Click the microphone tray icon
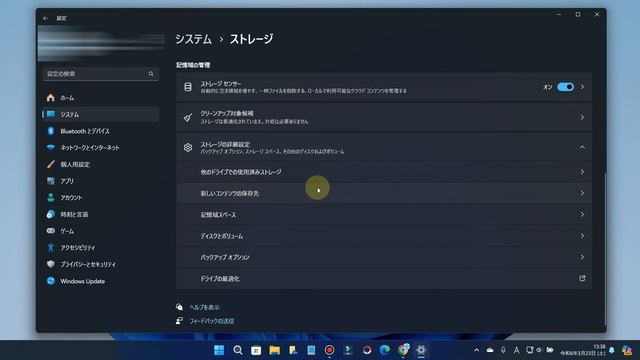This screenshot has height=360, width=640. point(503,350)
